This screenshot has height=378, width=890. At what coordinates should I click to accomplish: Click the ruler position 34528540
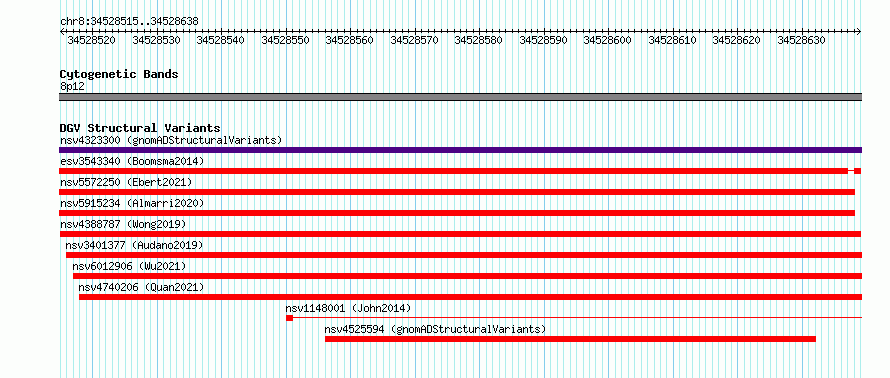(x=221, y=40)
